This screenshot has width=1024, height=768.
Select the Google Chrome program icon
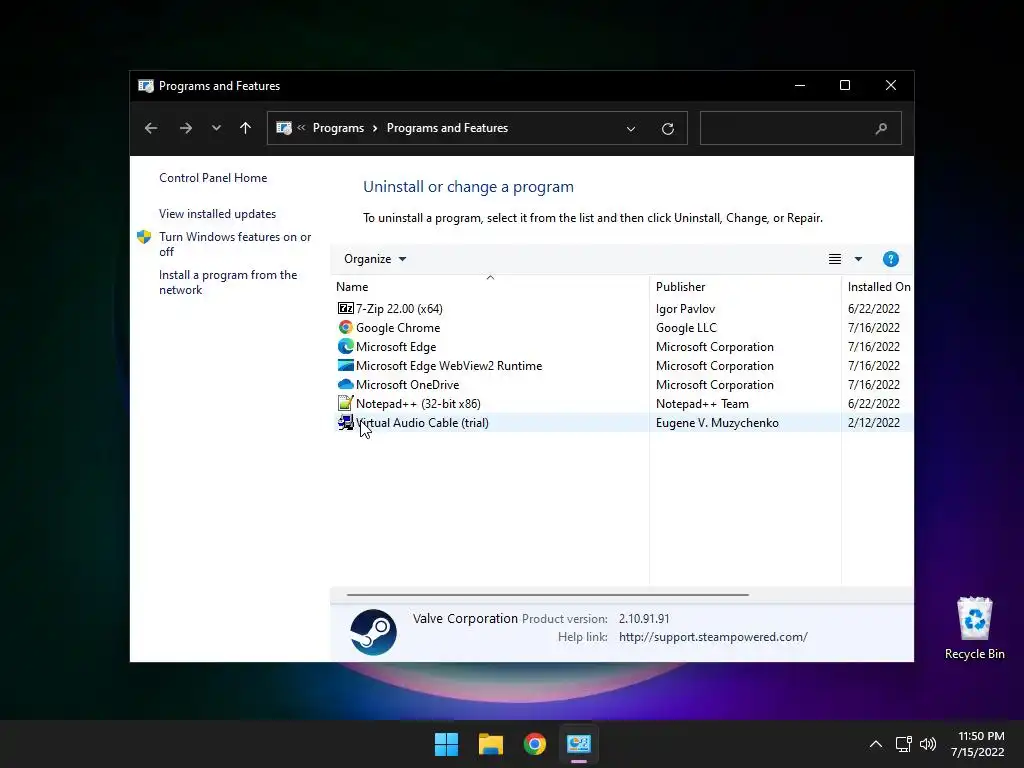(x=345, y=327)
